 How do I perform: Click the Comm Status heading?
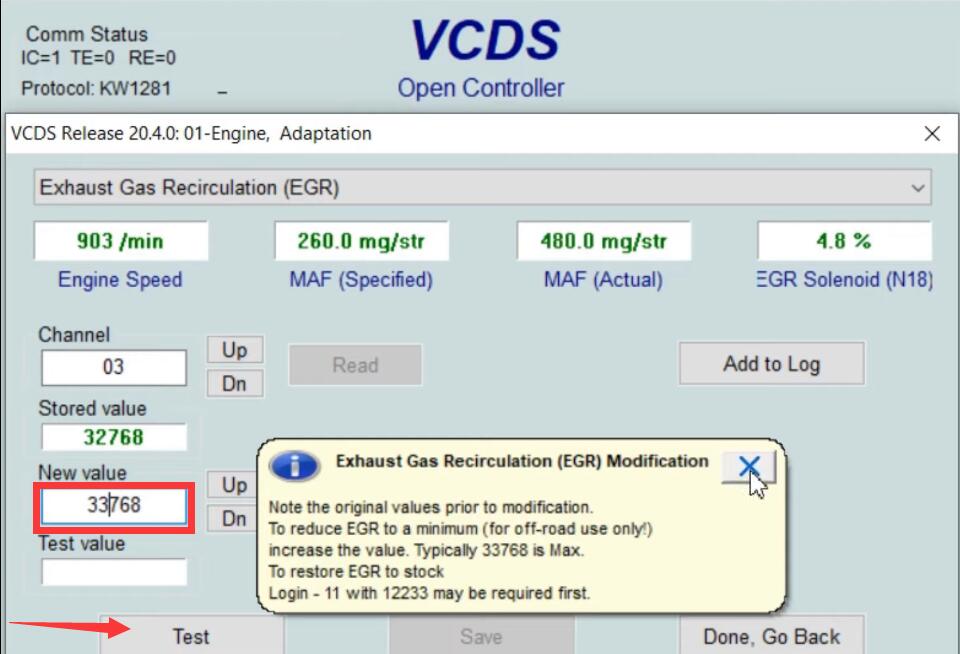click(x=87, y=34)
